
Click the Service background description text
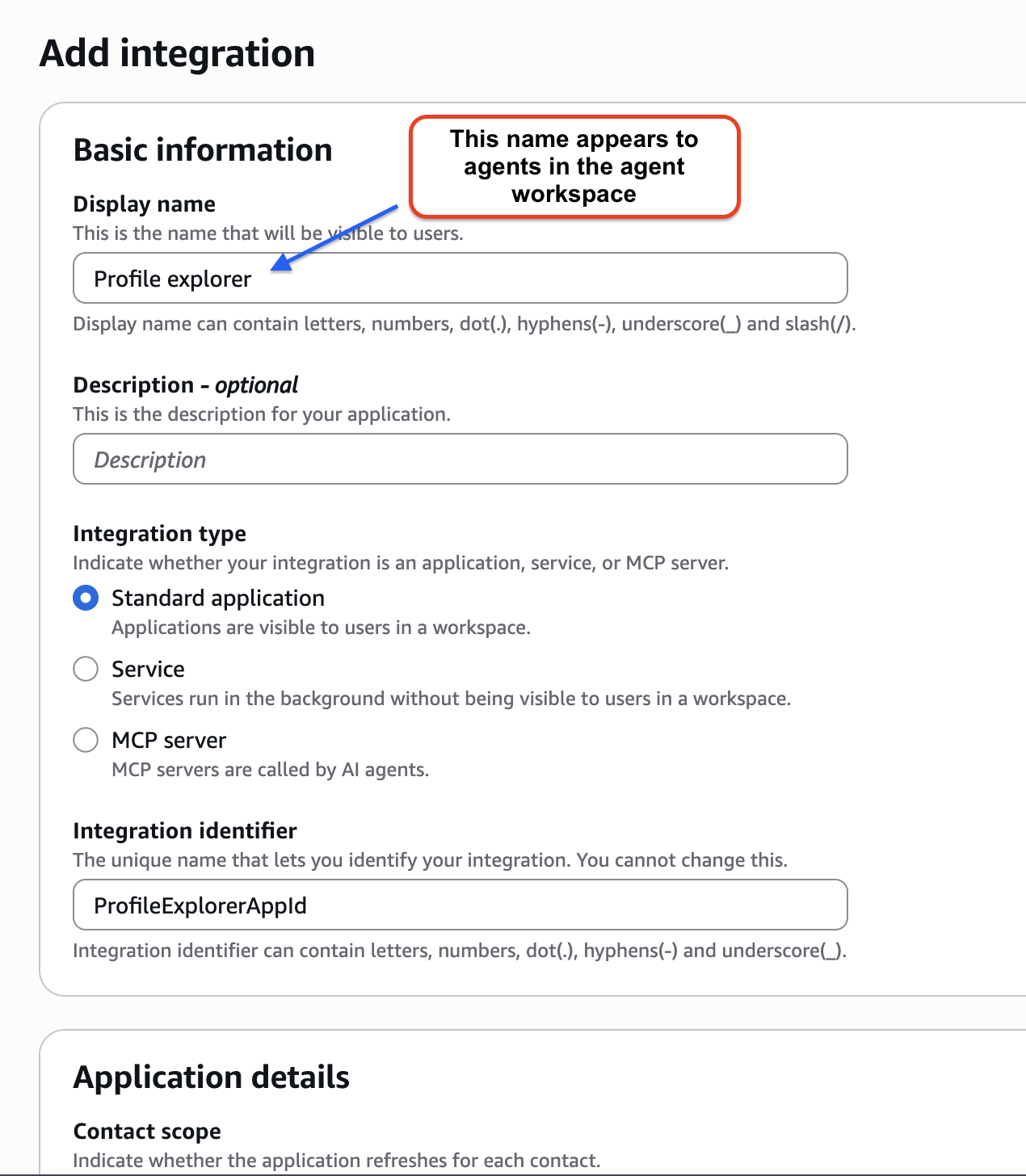(x=452, y=698)
